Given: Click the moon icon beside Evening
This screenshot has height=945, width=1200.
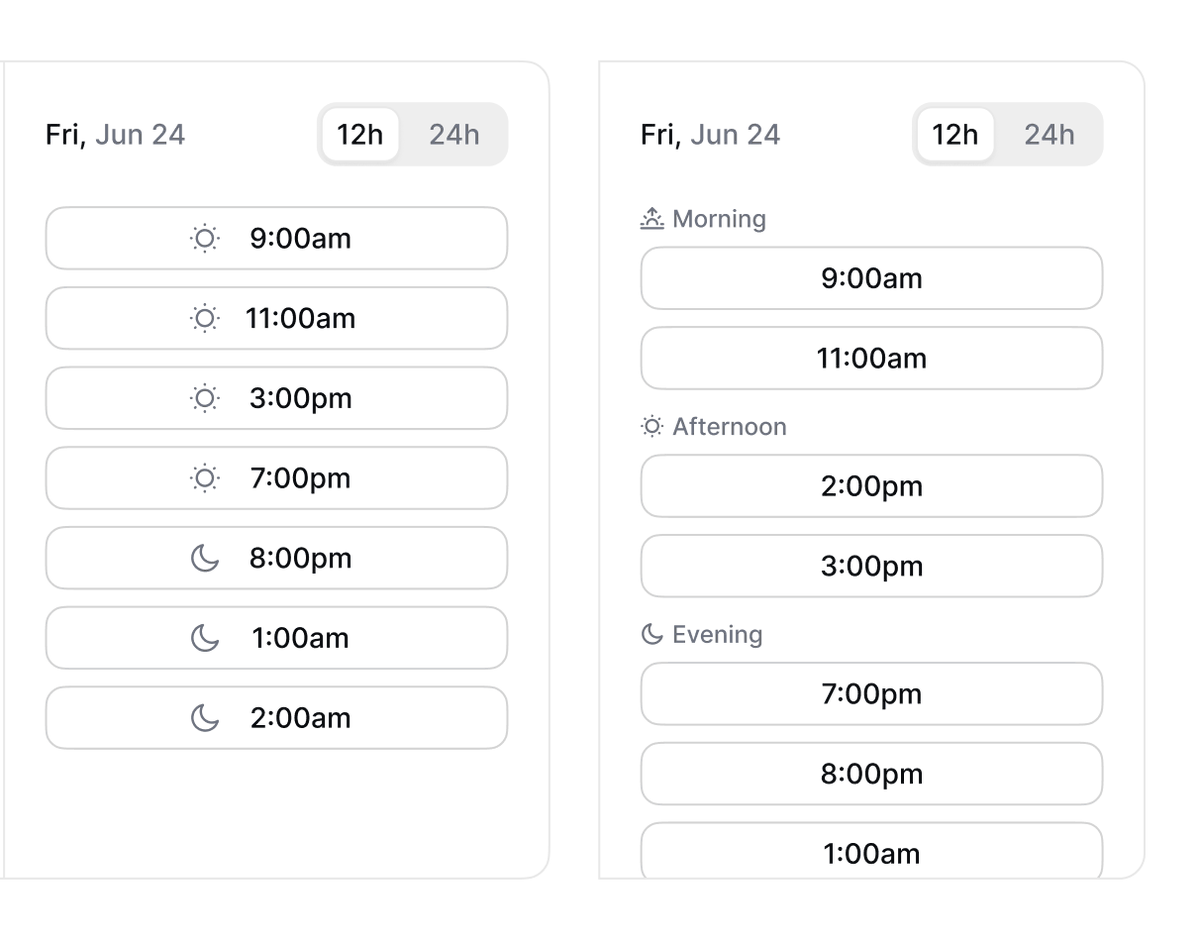Looking at the screenshot, I should tap(652, 634).
